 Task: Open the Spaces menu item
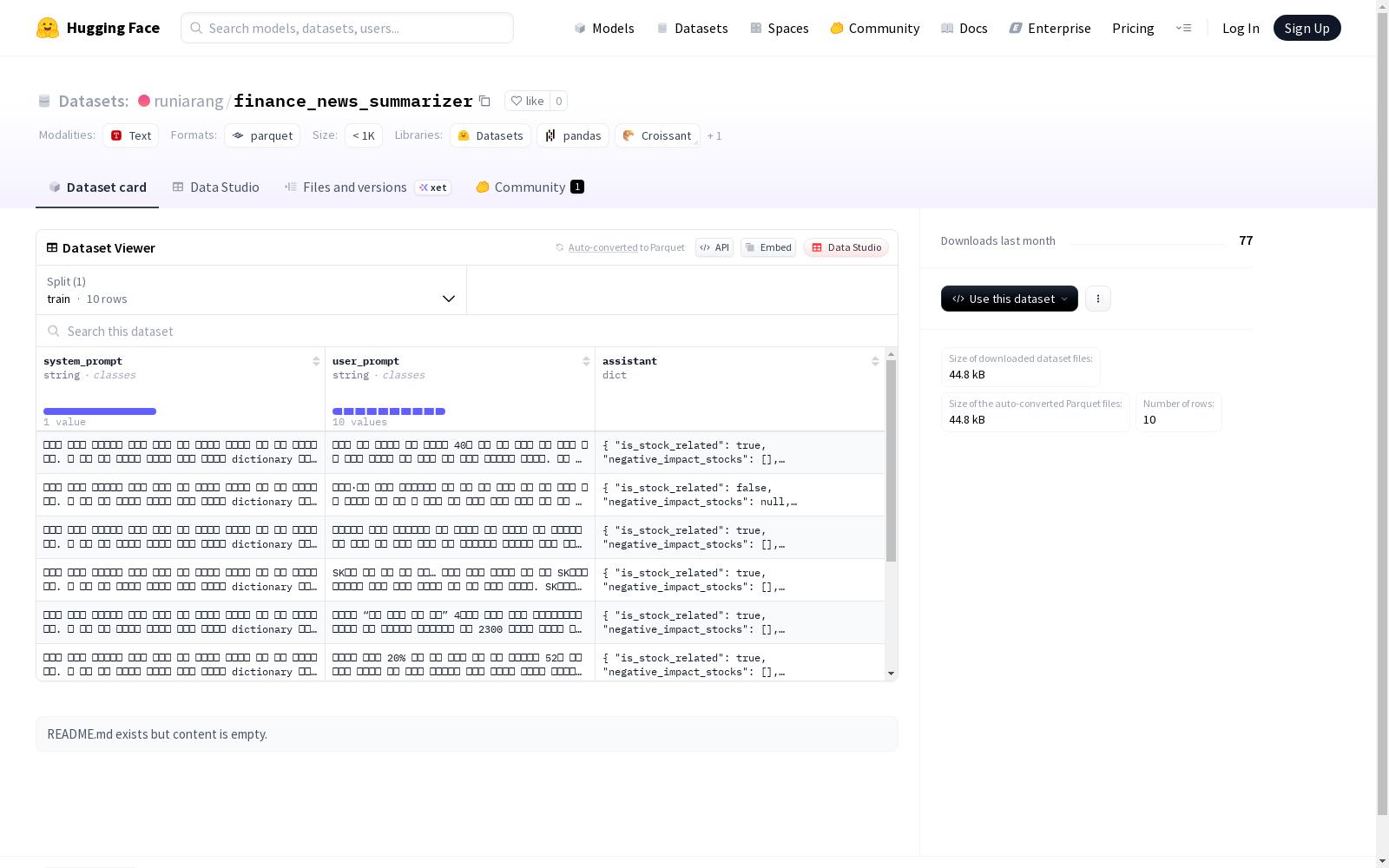tap(780, 28)
